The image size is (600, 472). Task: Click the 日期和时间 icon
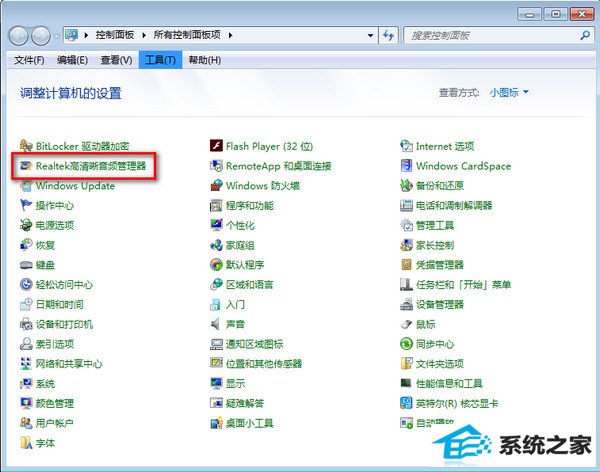26,304
